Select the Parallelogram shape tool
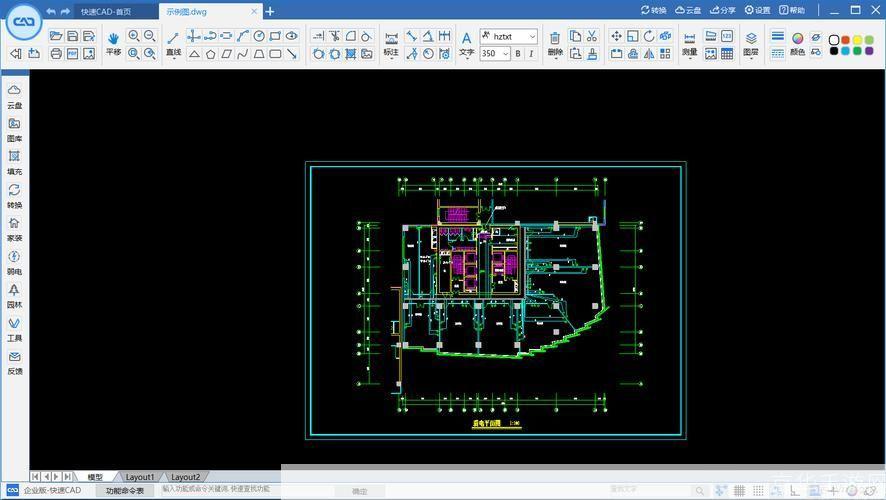 click(x=226, y=54)
